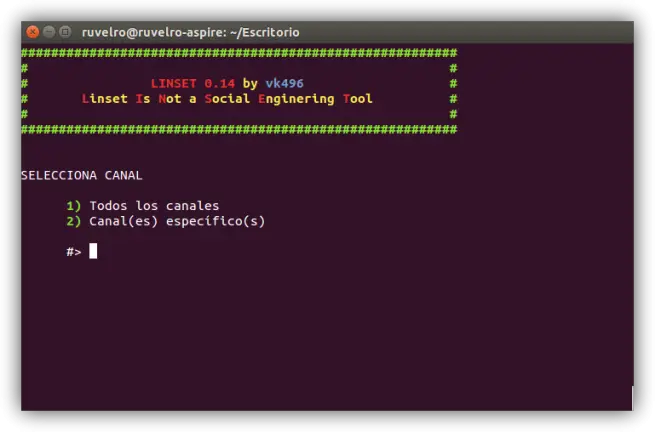Screen dimensions: 655x432
Task: Click the bottom green hash border line
Action: (x=239, y=129)
